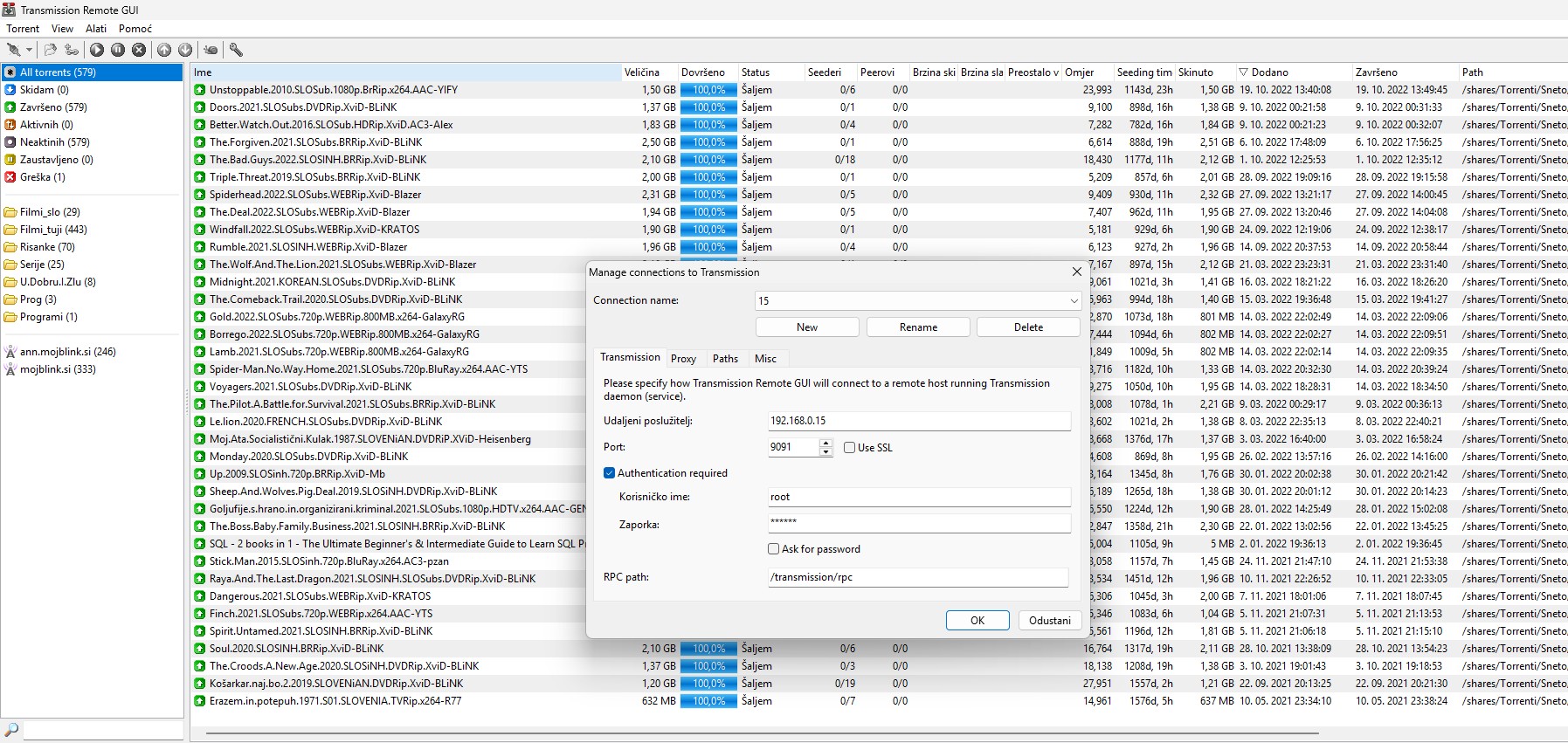Enable the Ask for password checkbox
The image size is (1568, 743).
(773, 549)
